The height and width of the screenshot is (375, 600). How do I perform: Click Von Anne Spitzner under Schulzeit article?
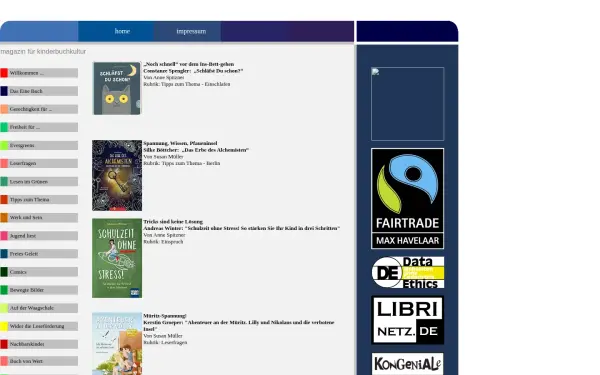(x=164, y=235)
